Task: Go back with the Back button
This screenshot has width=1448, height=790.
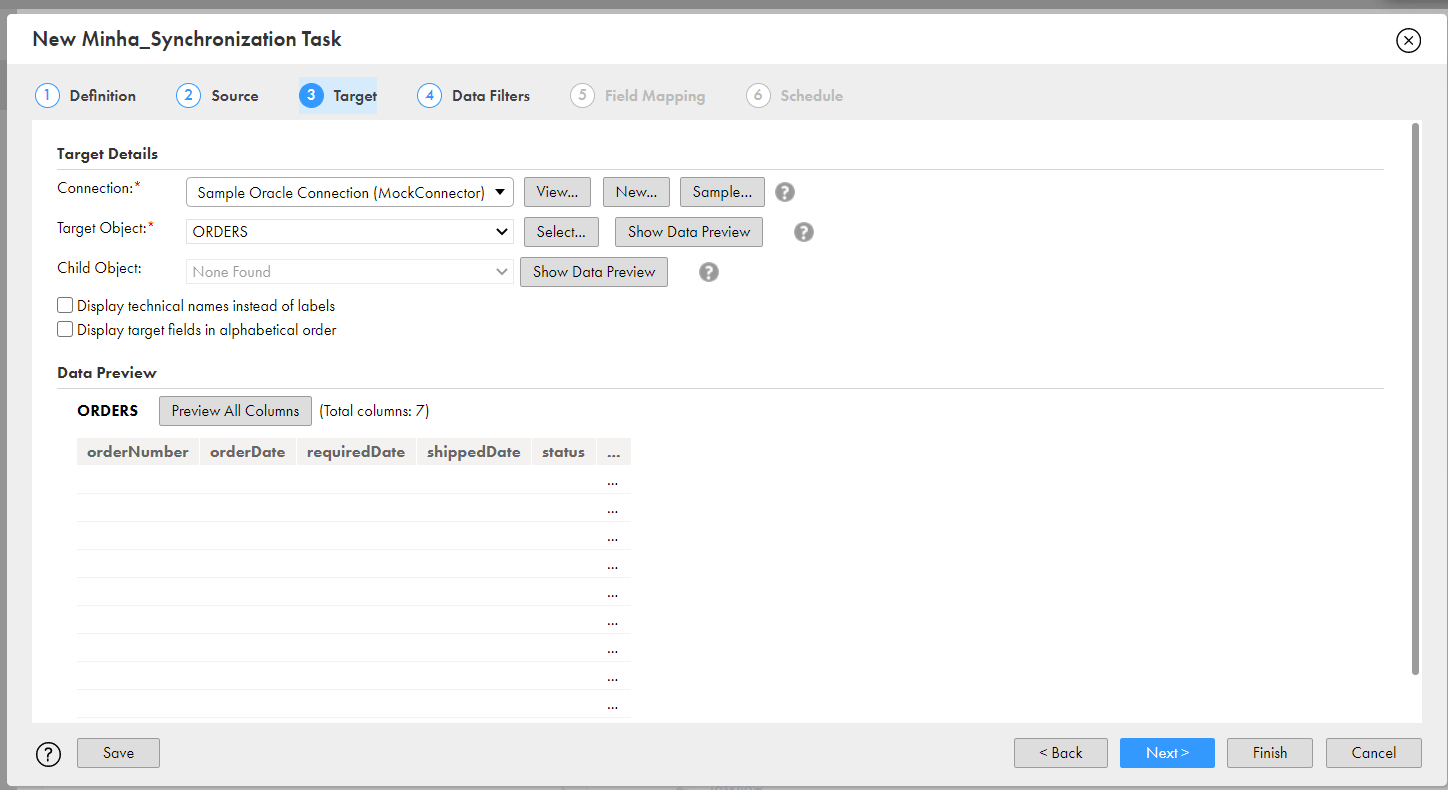Action: pyautogui.click(x=1061, y=753)
